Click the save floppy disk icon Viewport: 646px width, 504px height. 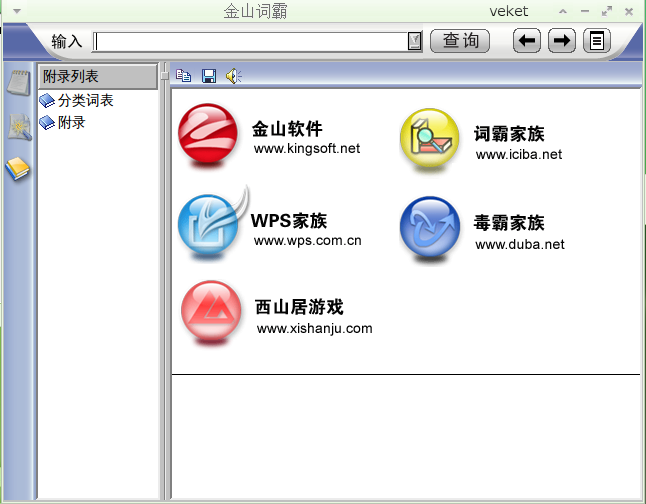tap(209, 76)
